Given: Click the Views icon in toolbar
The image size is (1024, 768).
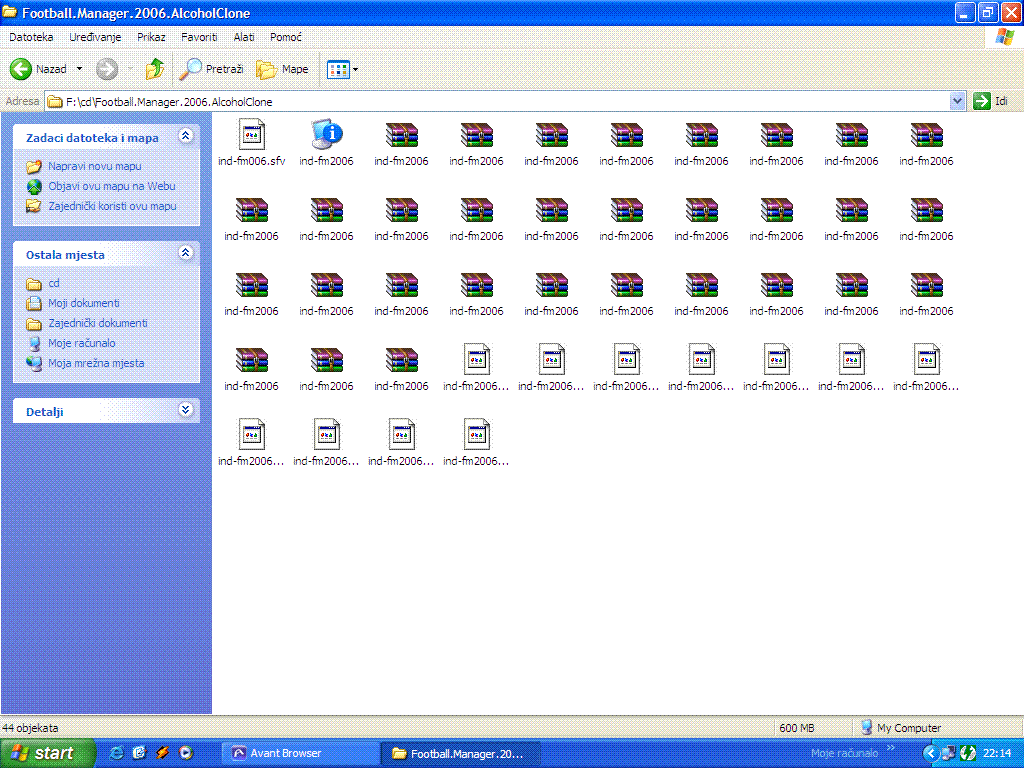Looking at the screenshot, I should [x=338, y=69].
